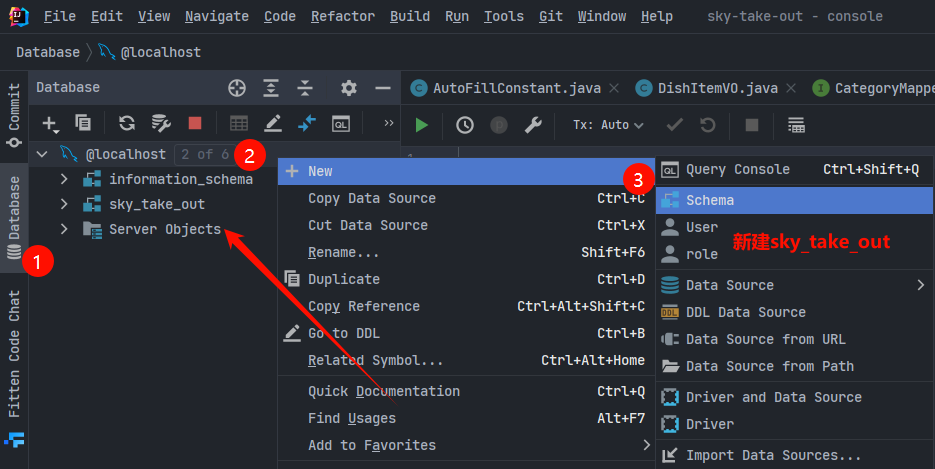Toggle the in-editor results view icon
The width and height of the screenshot is (935, 469).
point(796,125)
